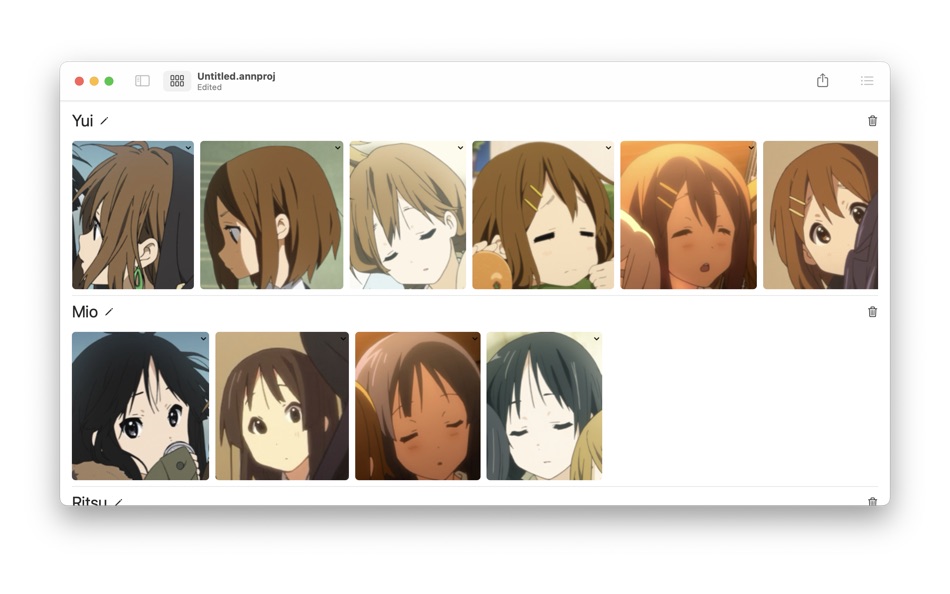Select Yui thumbnail with green earring
Viewport: 950px width, 594px height.
click(133, 215)
